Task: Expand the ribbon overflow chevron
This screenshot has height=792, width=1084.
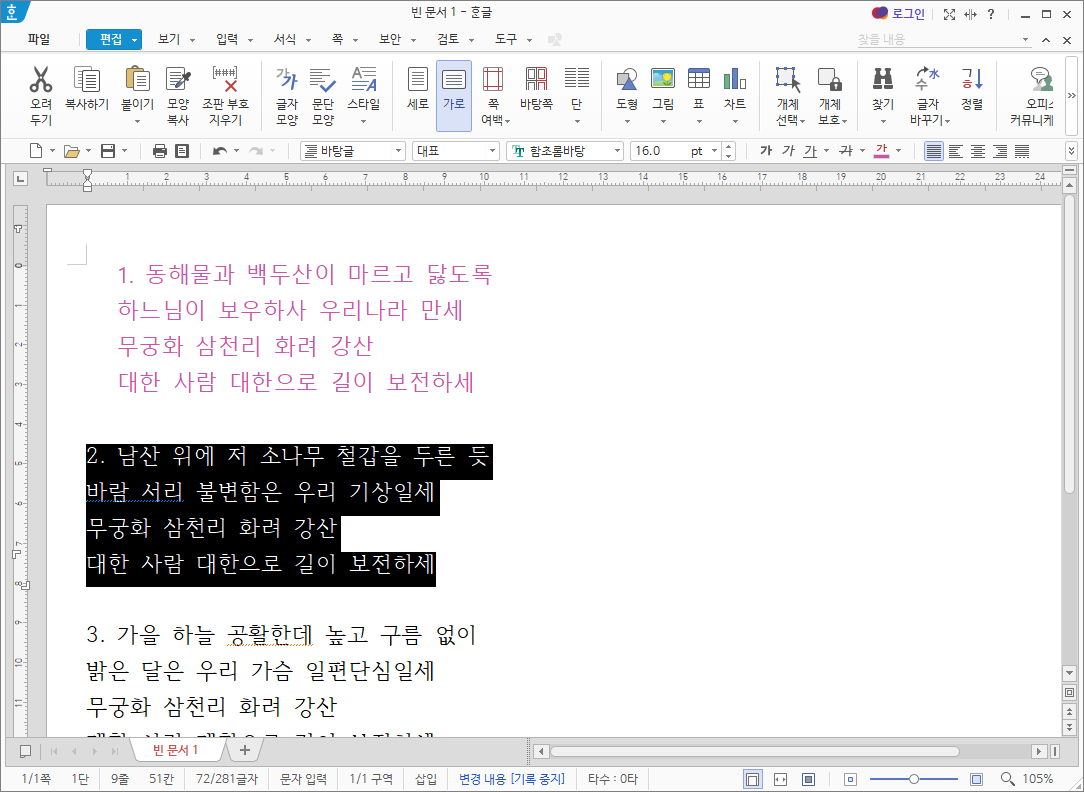Action: (x=1072, y=95)
